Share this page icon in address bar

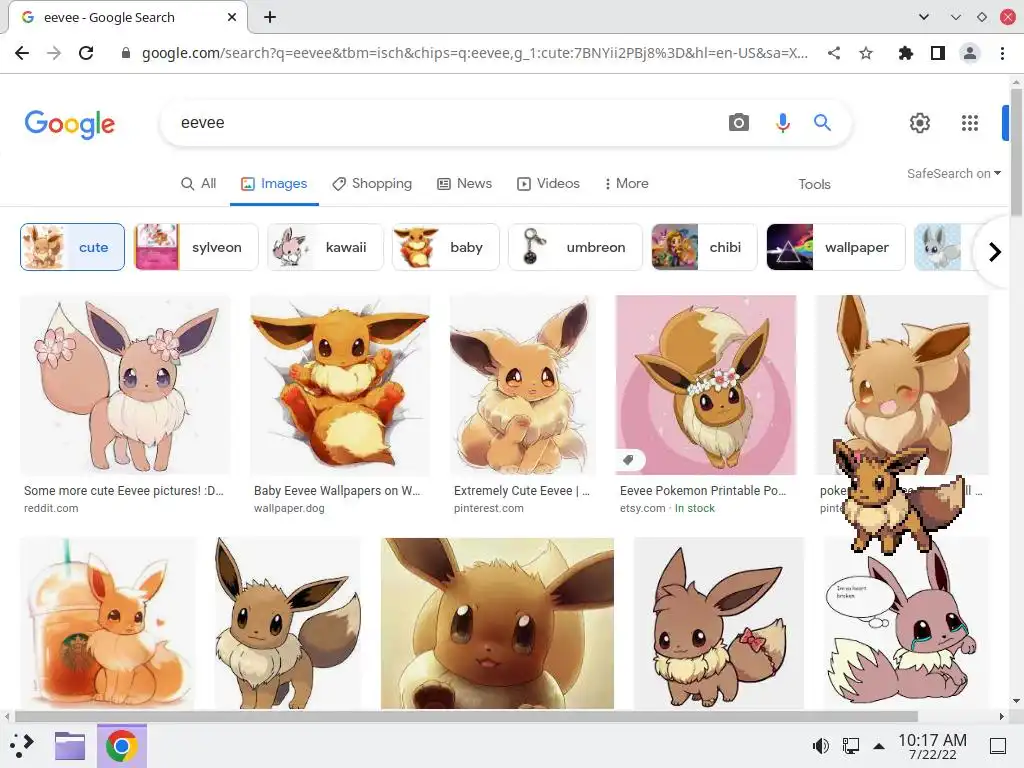(834, 53)
